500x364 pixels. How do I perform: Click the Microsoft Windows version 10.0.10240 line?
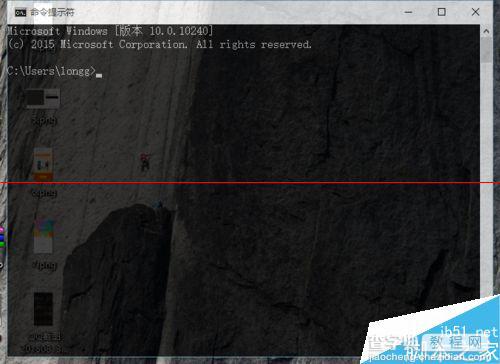coord(110,31)
